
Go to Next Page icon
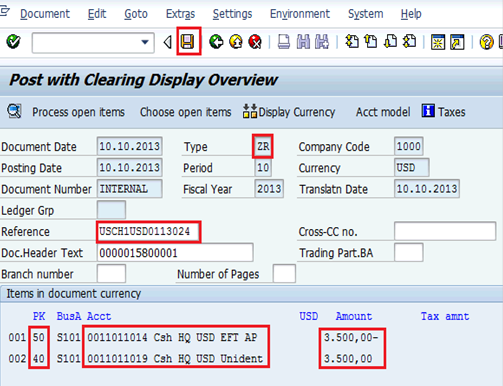[x=390, y=42]
